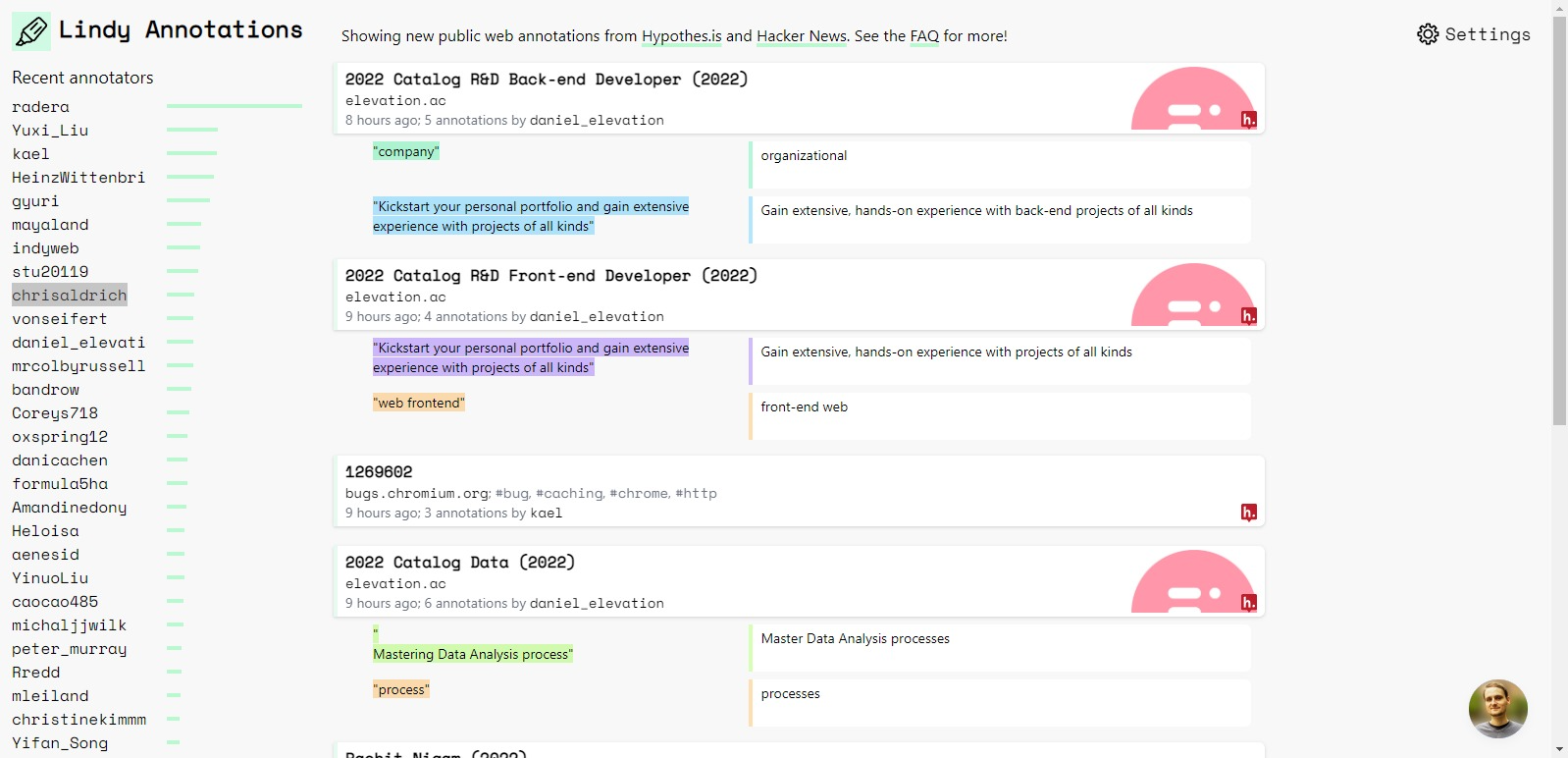Select annotator daniel_elevati in sidebar
Viewport: 1568px width, 758px height.
coord(78,343)
